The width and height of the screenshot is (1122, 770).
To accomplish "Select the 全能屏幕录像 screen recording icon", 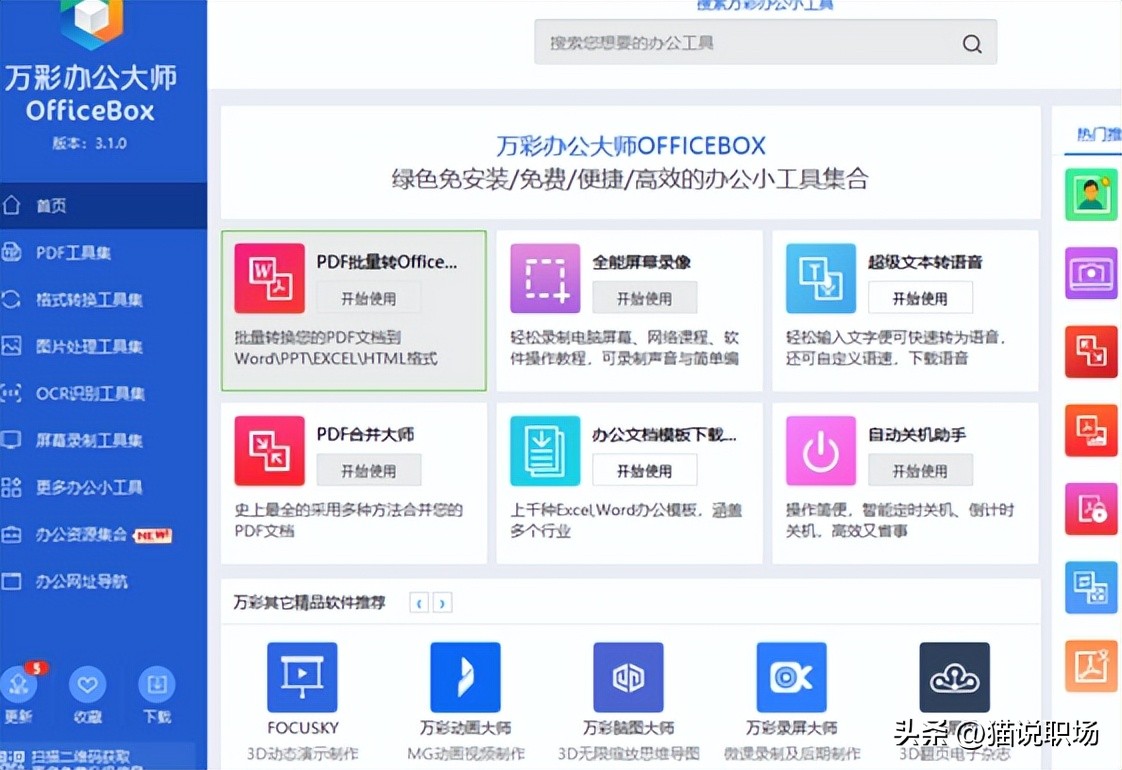I will pos(544,278).
